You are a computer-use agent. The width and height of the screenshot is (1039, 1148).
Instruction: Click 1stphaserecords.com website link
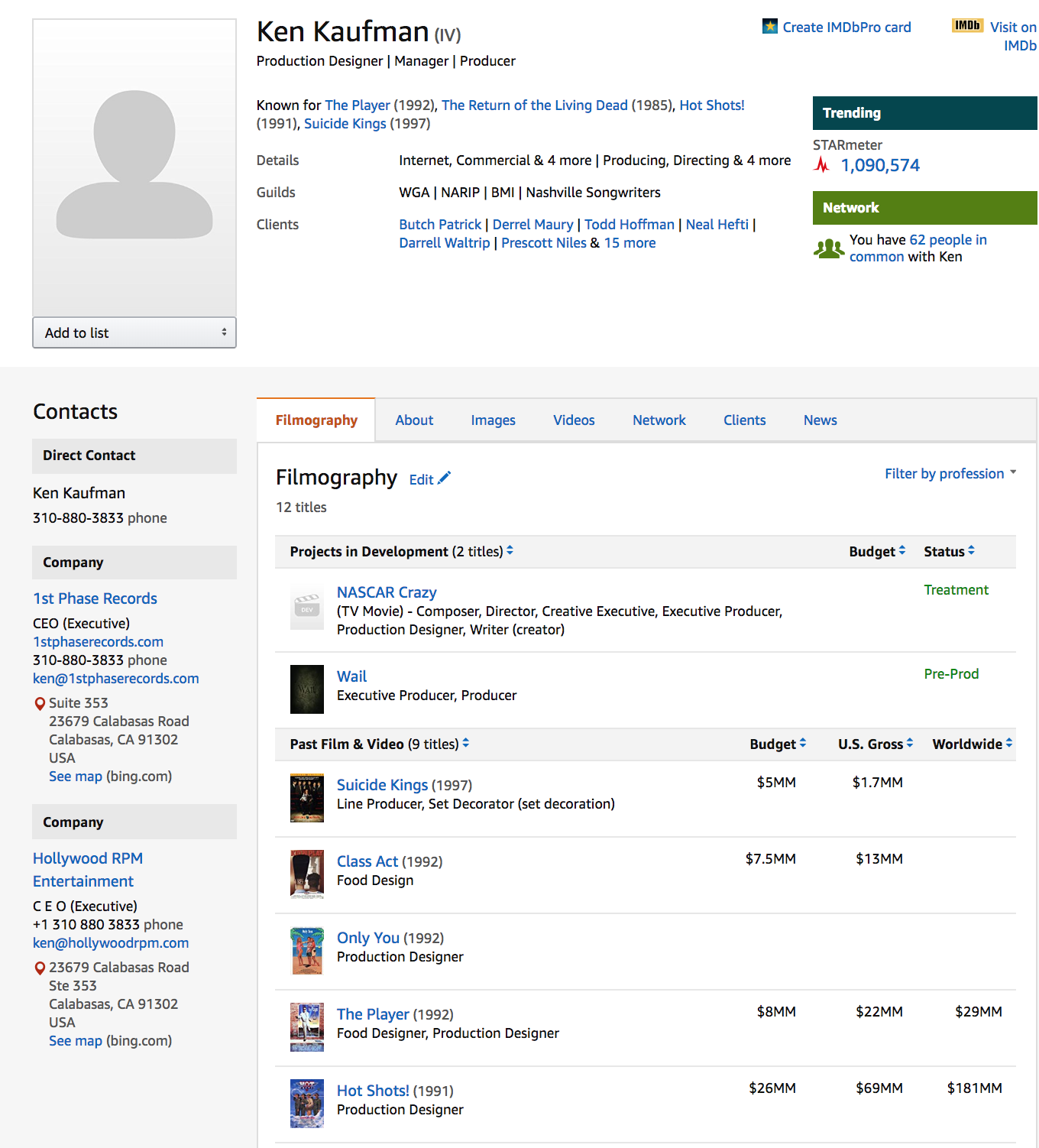click(x=98, y=641)
